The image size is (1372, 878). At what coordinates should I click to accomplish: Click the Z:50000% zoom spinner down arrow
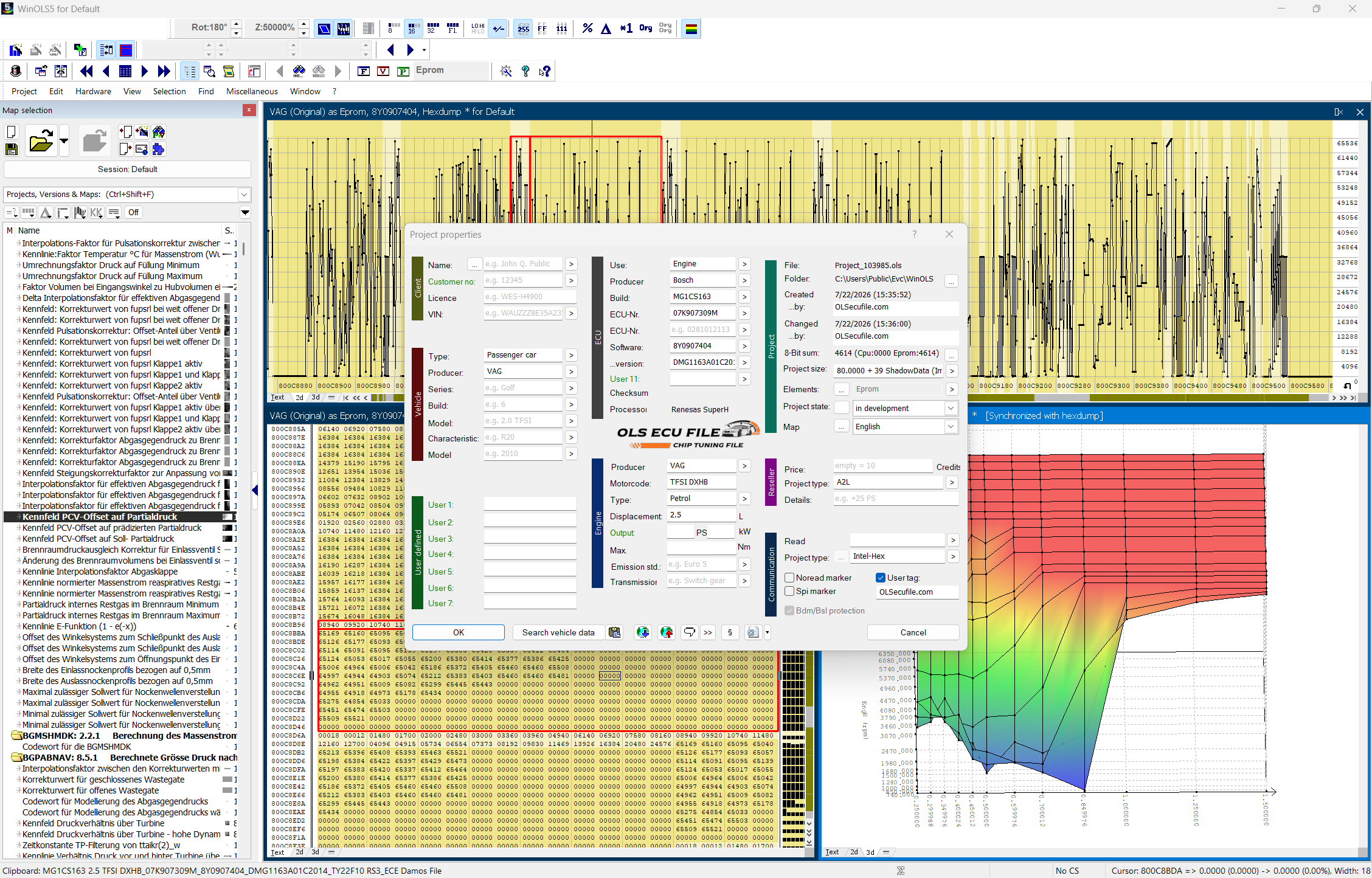[x=303, y=32]
